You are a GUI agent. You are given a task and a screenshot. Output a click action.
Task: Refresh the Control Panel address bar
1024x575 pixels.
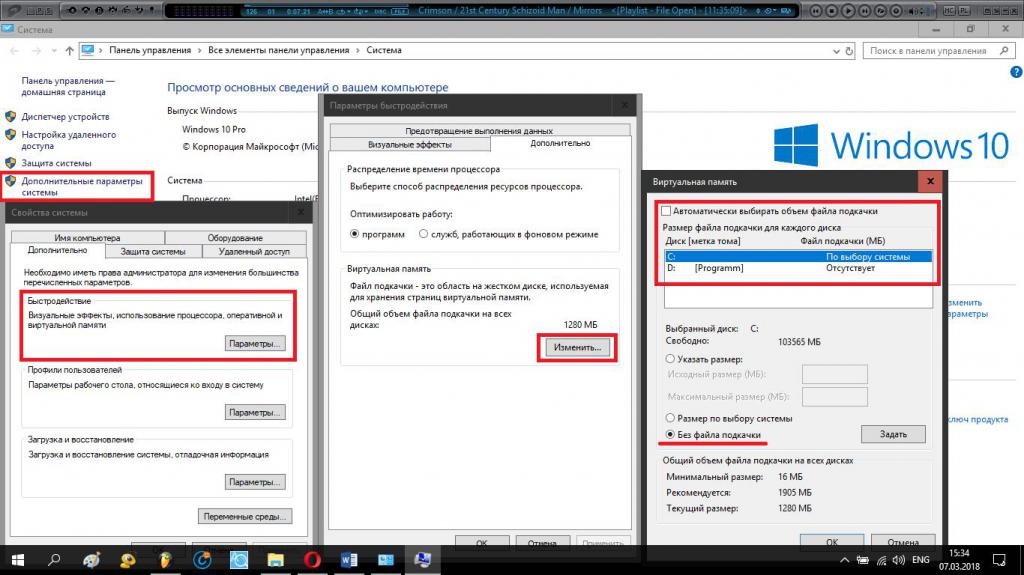[849, 50]
